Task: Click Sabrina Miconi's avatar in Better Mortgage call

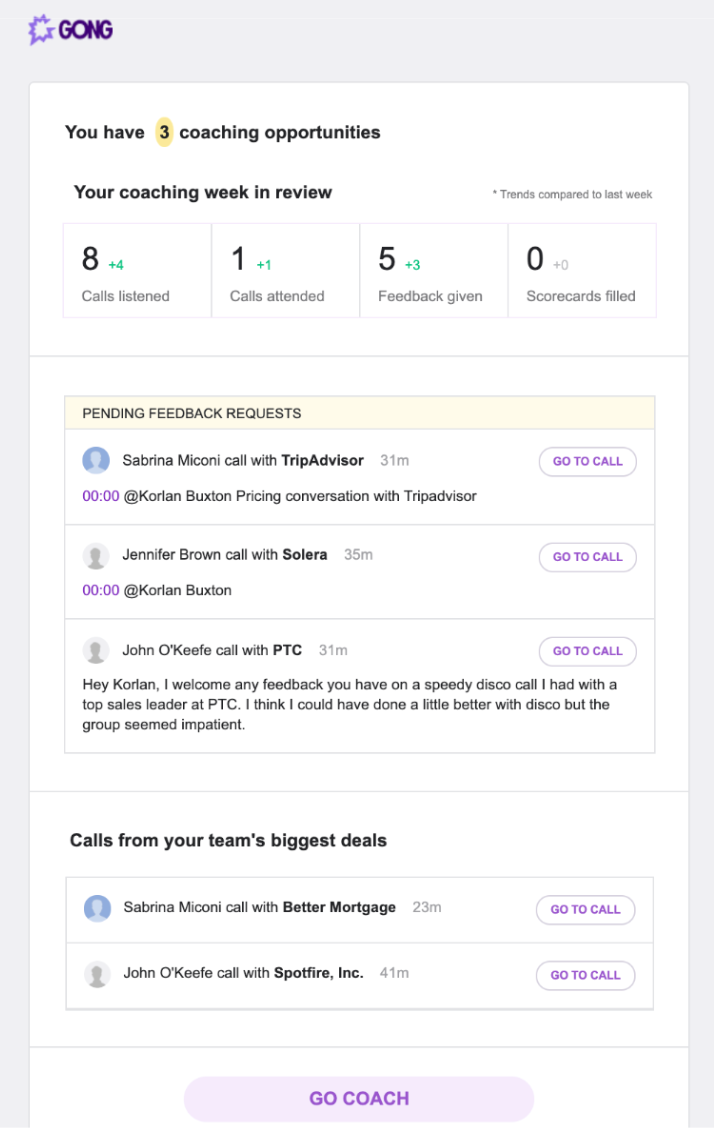Action: tap(97, 908)
